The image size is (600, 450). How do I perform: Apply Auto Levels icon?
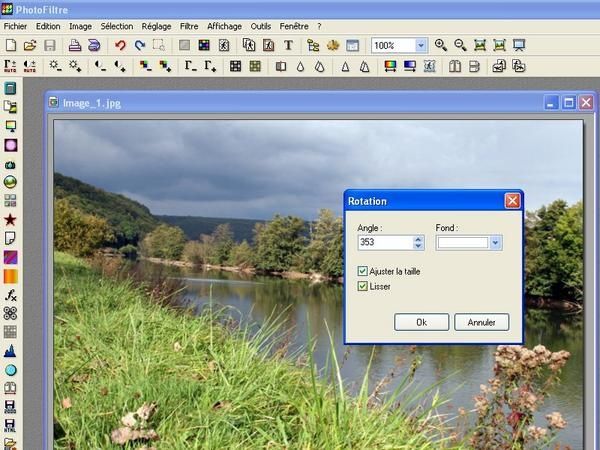point(10,66)
